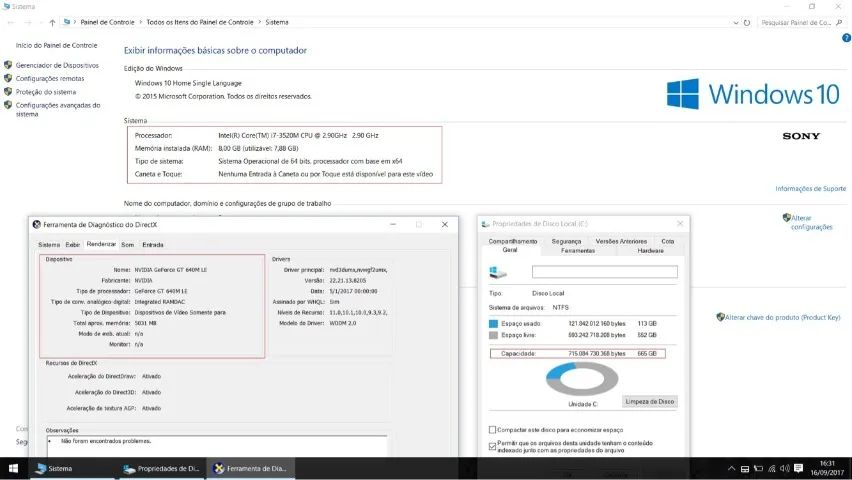Close the DirectX diagnostic window

pyautogui.click(x=444, y=224)
